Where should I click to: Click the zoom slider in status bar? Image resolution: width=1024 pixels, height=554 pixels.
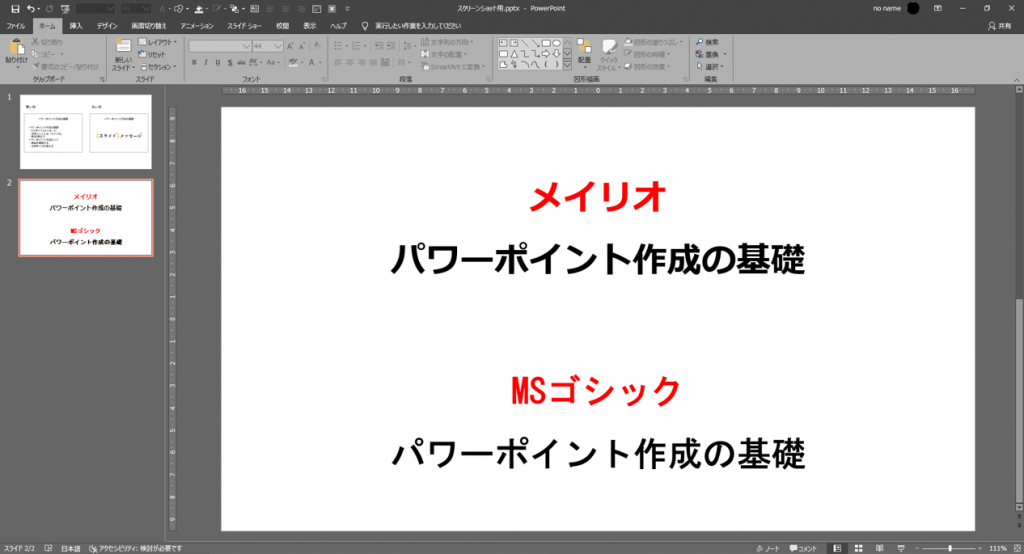pos(950,548)
